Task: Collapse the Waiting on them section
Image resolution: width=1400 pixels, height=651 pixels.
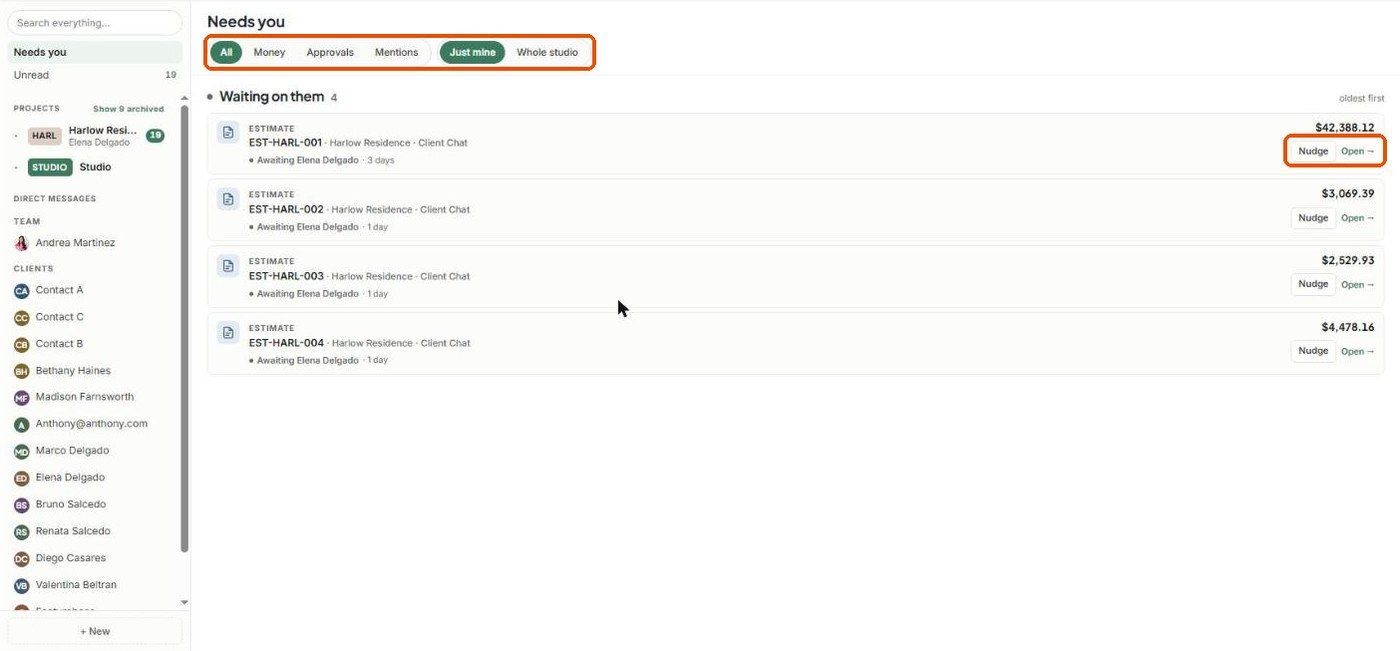Action: [272, 97]
